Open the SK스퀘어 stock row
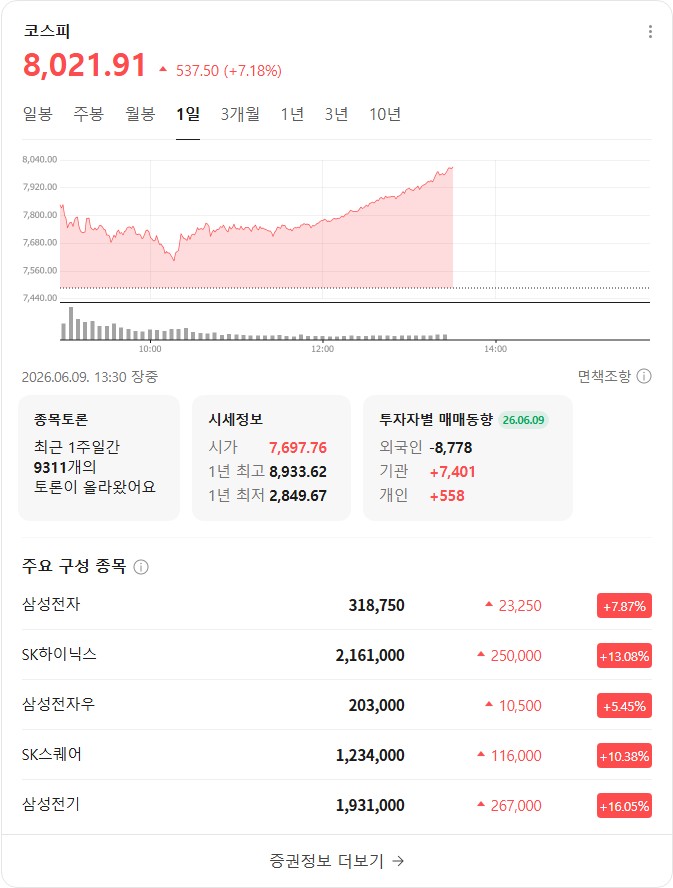The width and height of the screenshot is (673, 888). click(x=336, y=755)
